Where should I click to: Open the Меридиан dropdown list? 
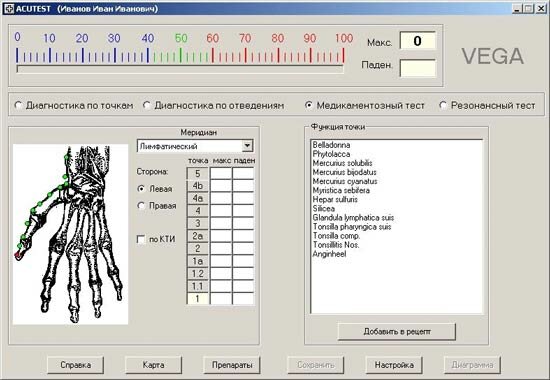pos(247,146)
